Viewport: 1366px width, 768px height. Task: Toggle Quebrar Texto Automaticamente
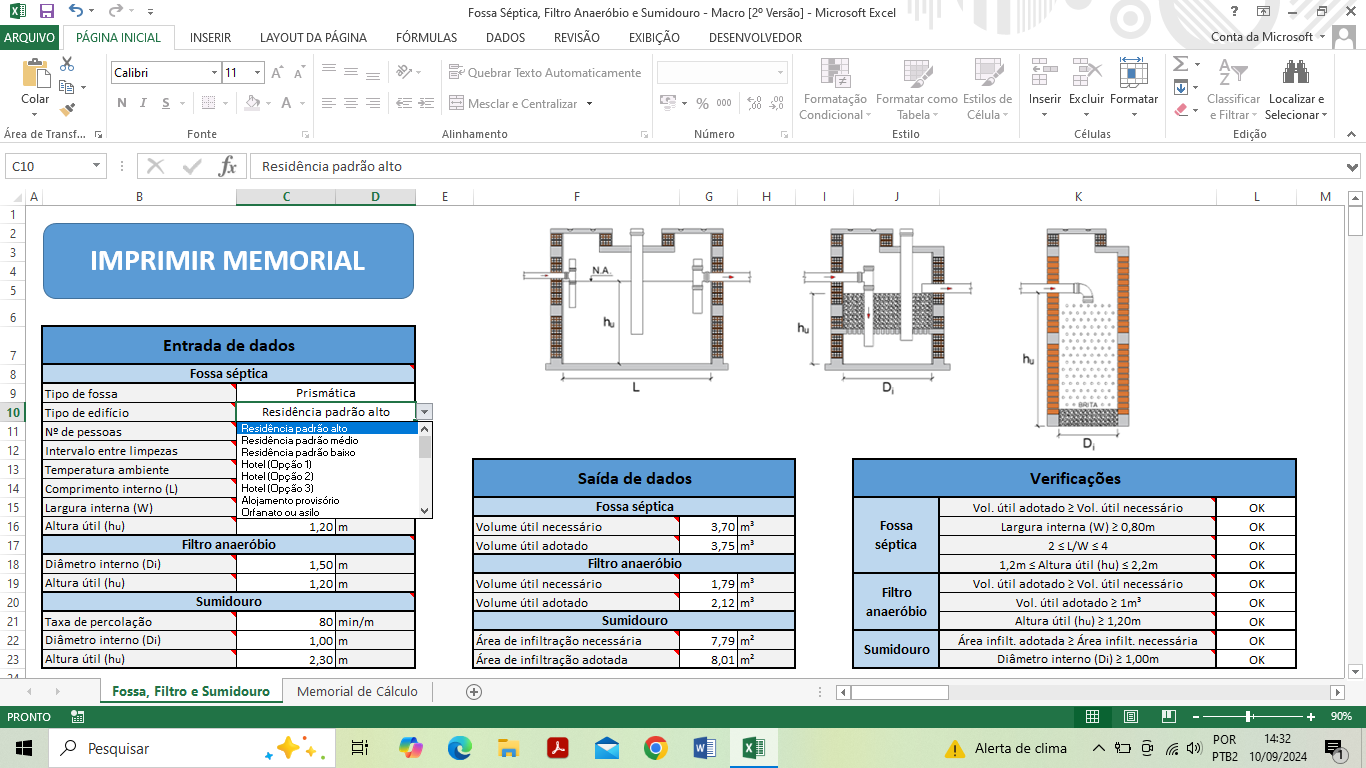pos(545,73)
